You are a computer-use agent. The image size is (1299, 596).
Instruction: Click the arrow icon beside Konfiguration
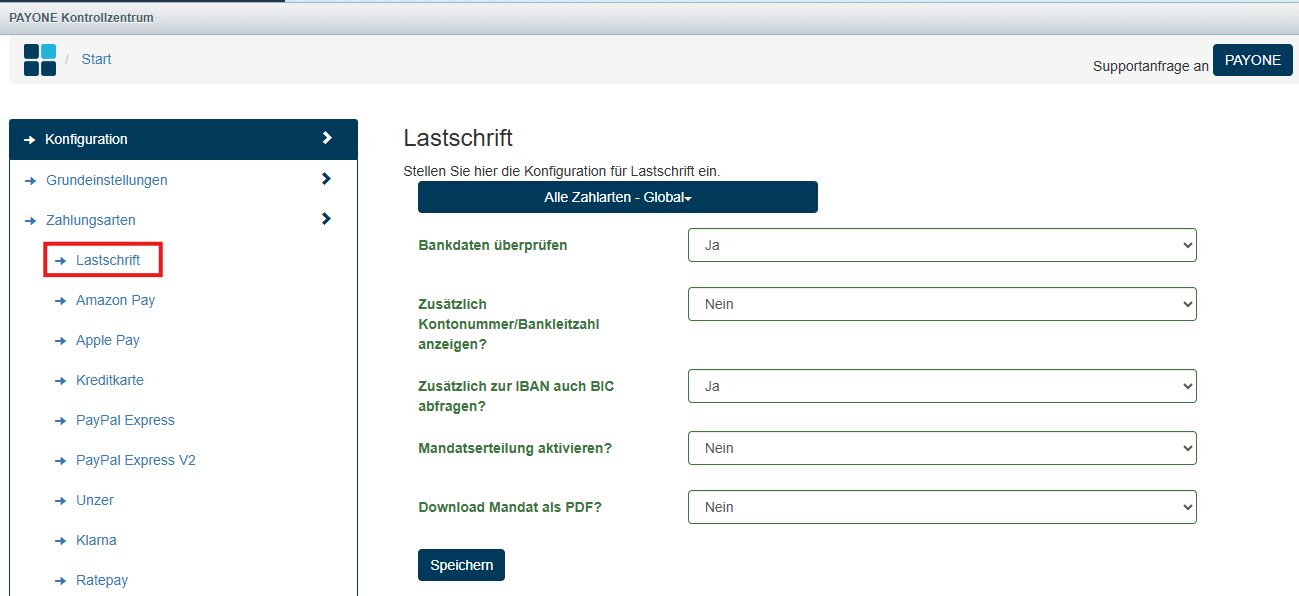pos(30,140)
